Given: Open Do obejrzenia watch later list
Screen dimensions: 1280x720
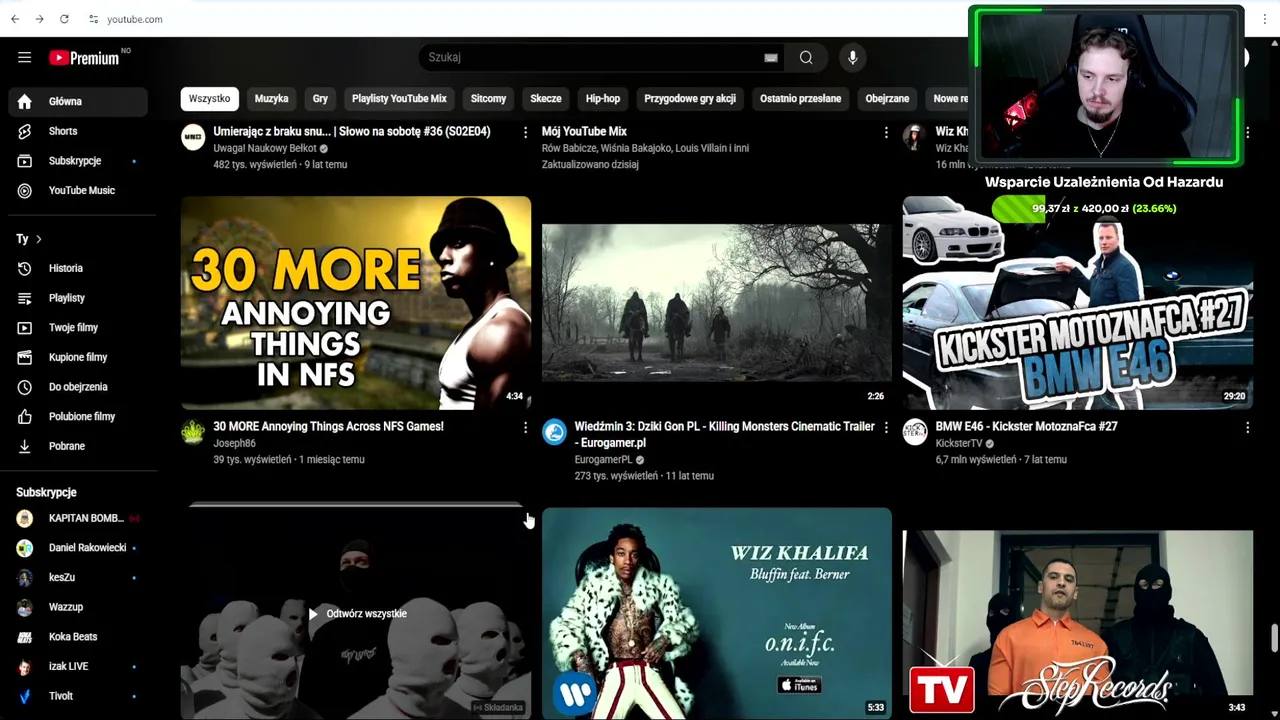Looking at the screenshot, I should click(78, 387).
